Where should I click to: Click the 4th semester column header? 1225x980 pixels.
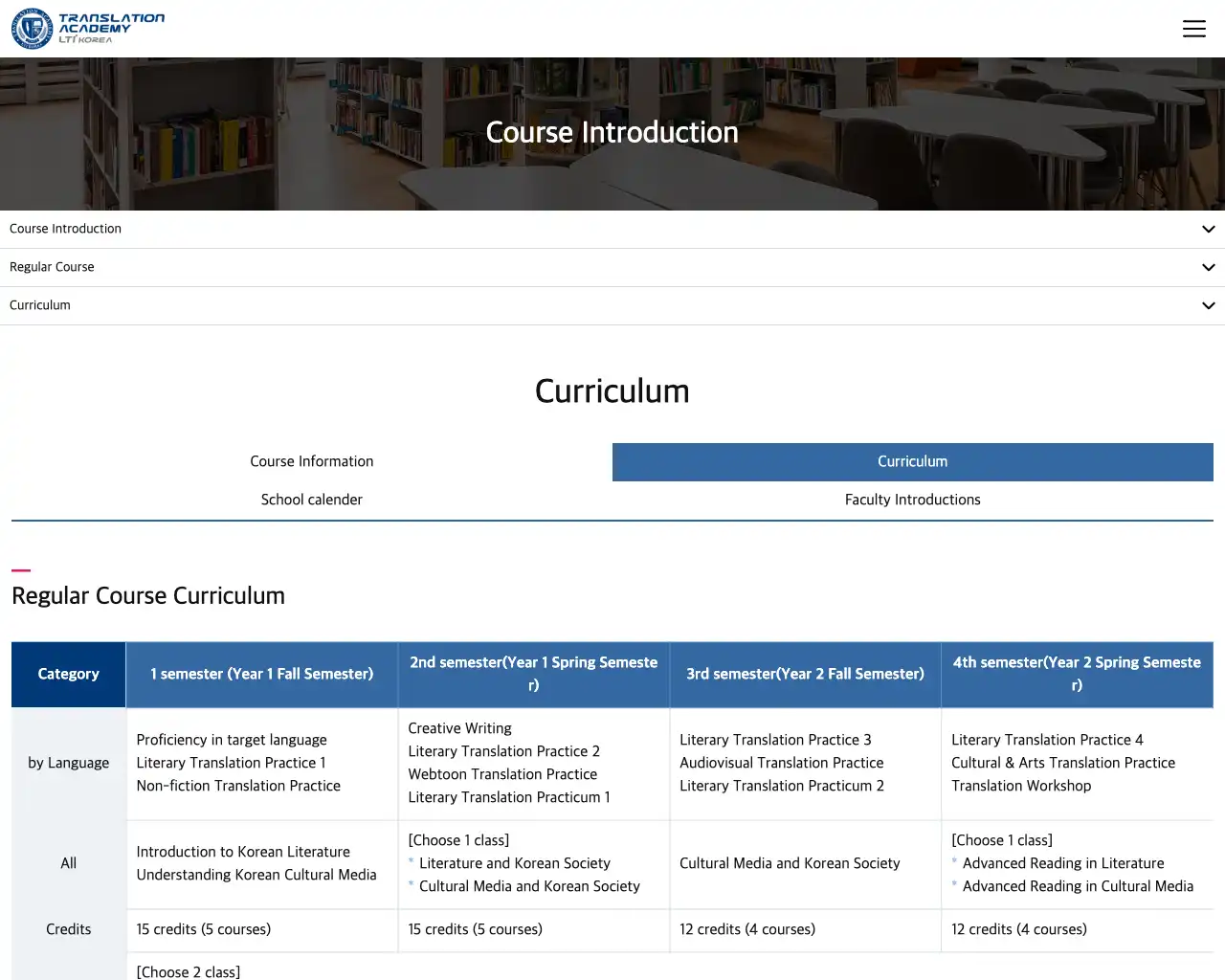click(1077, 674)
